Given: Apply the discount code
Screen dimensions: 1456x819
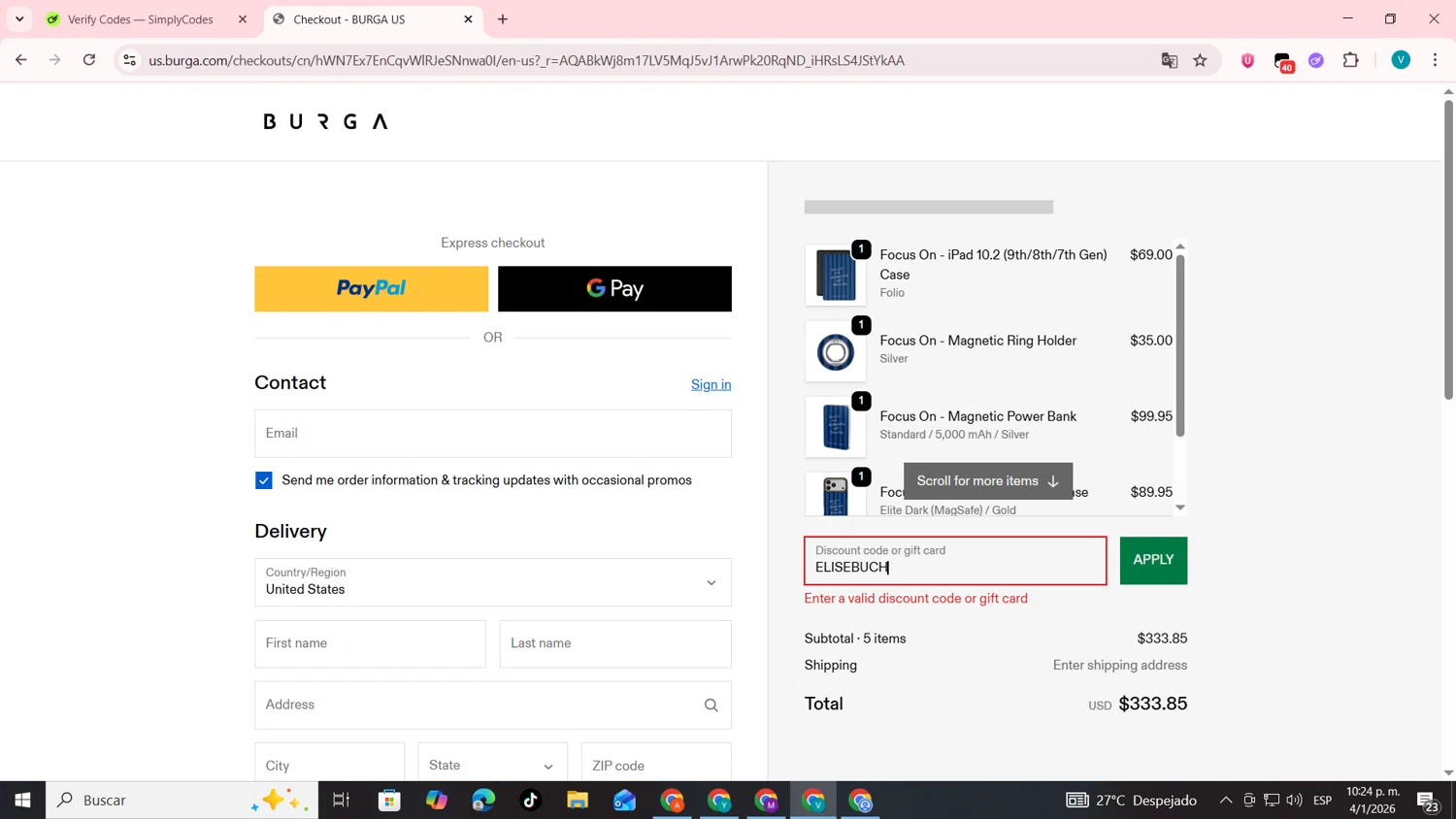Looking at the screenshot, I should 1153,561.
